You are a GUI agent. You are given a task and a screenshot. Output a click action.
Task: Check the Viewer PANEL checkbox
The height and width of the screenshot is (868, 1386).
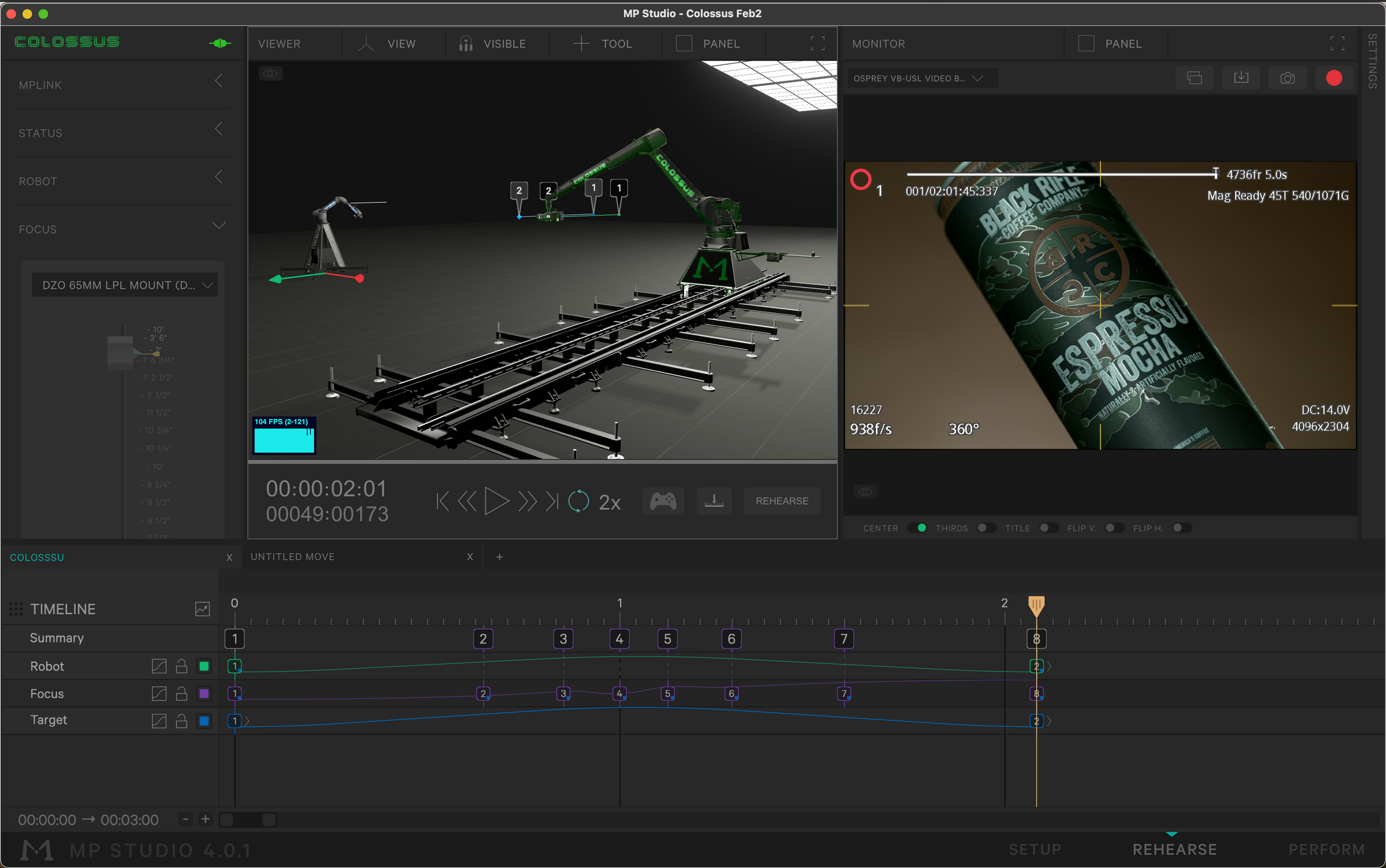[684, 44]
